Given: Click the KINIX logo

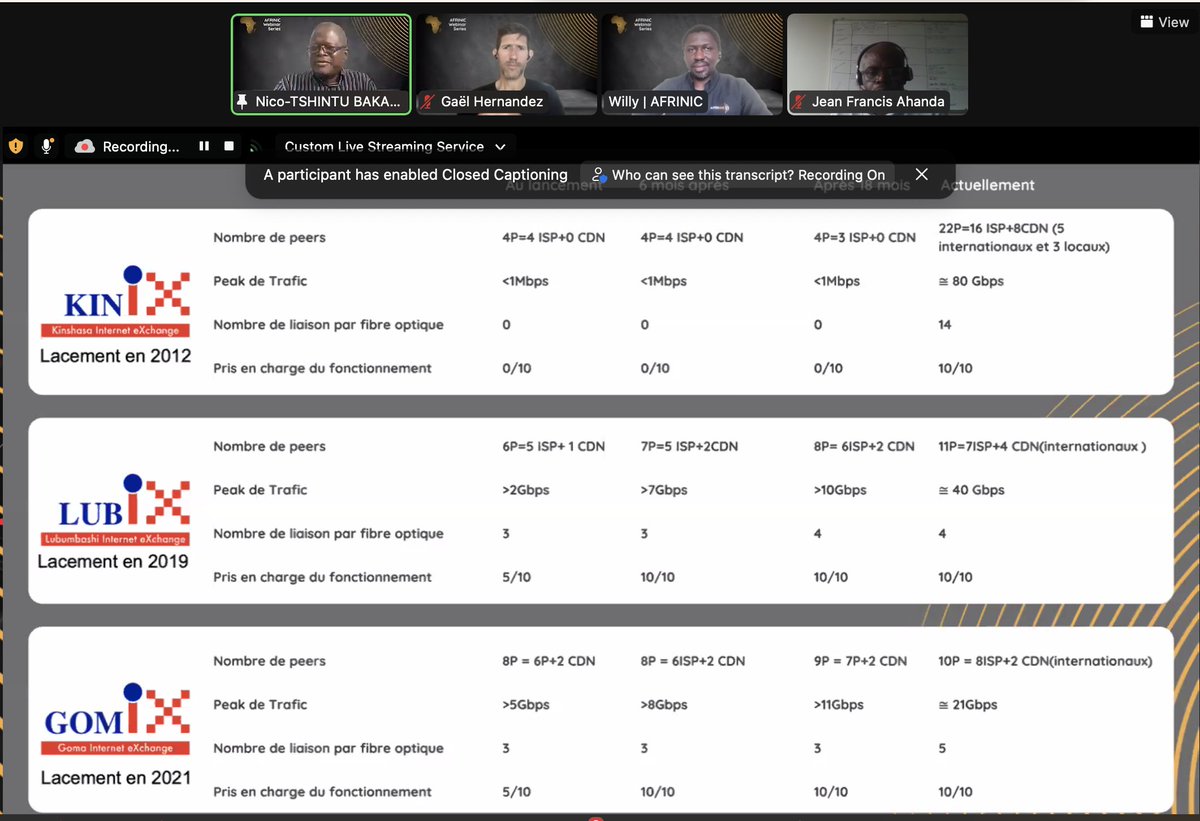Looking at the screenshot, I should coord(115,301).
